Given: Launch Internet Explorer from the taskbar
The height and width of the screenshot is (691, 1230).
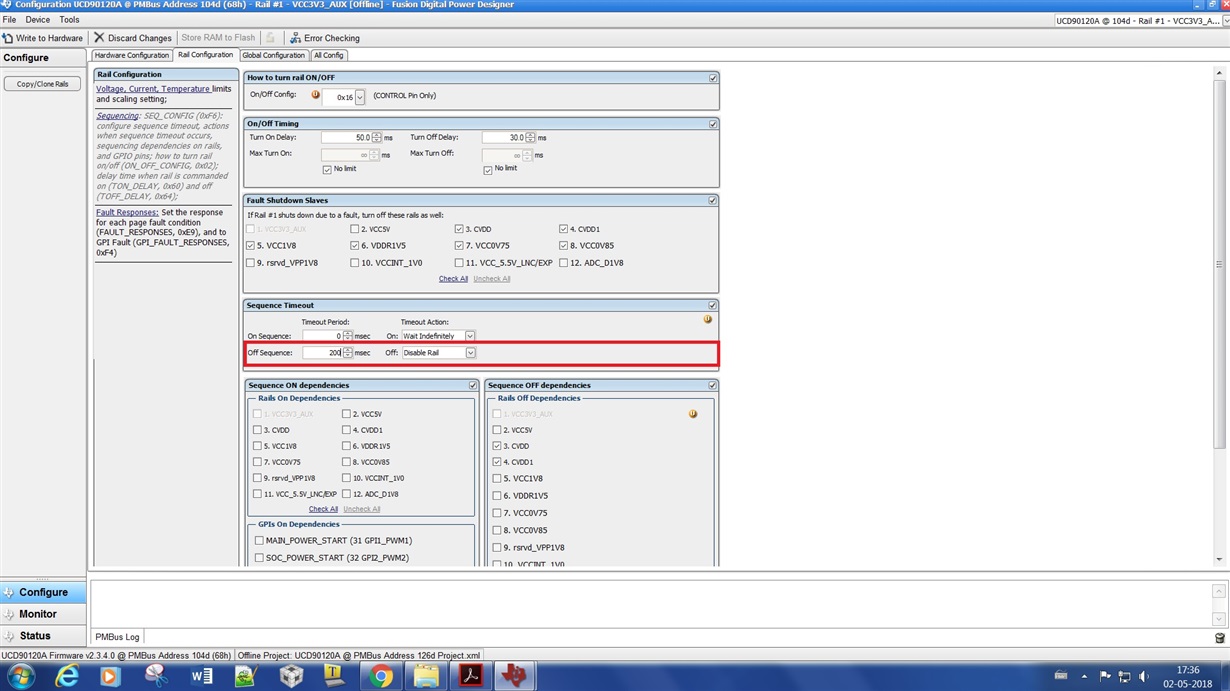Looking at the screenshot, I should (x=66, y=677).
